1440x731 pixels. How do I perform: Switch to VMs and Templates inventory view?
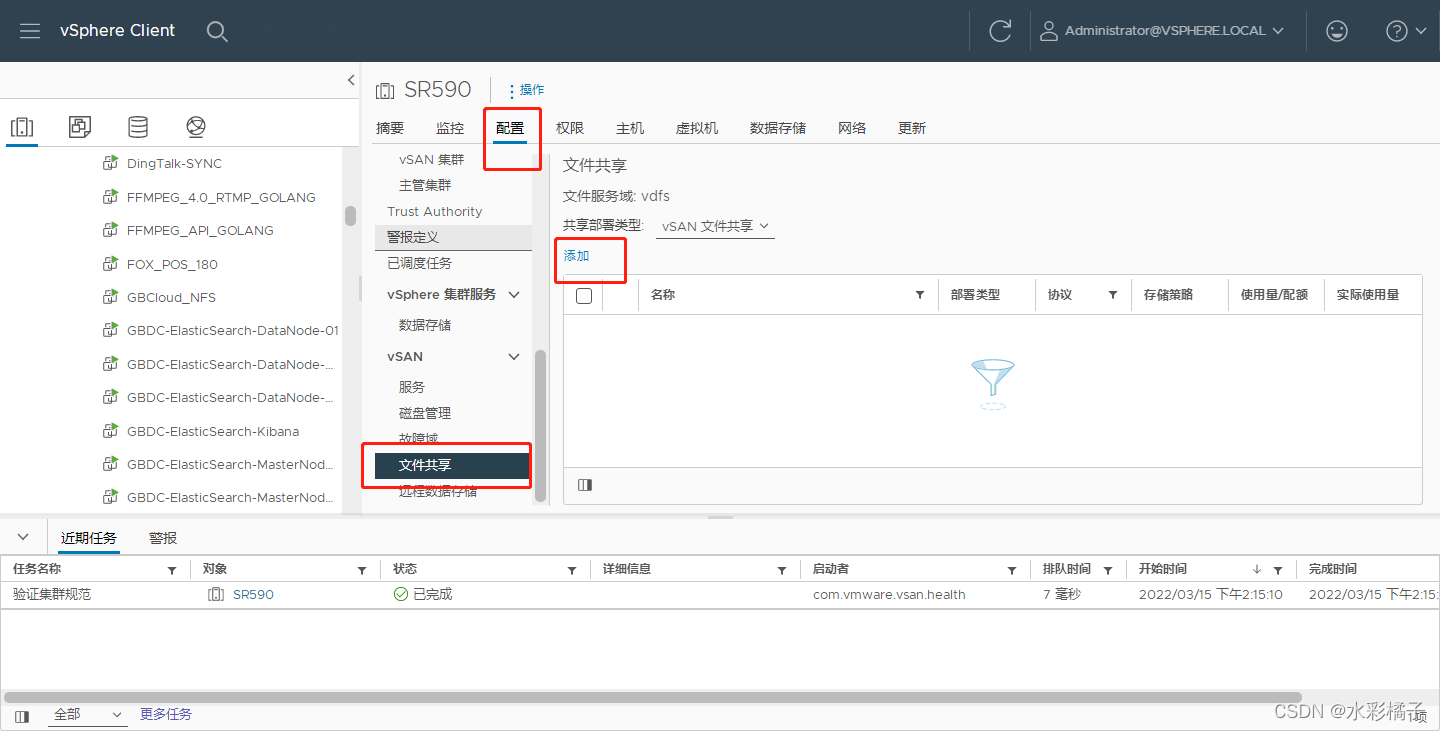click(x=80, y=127)
